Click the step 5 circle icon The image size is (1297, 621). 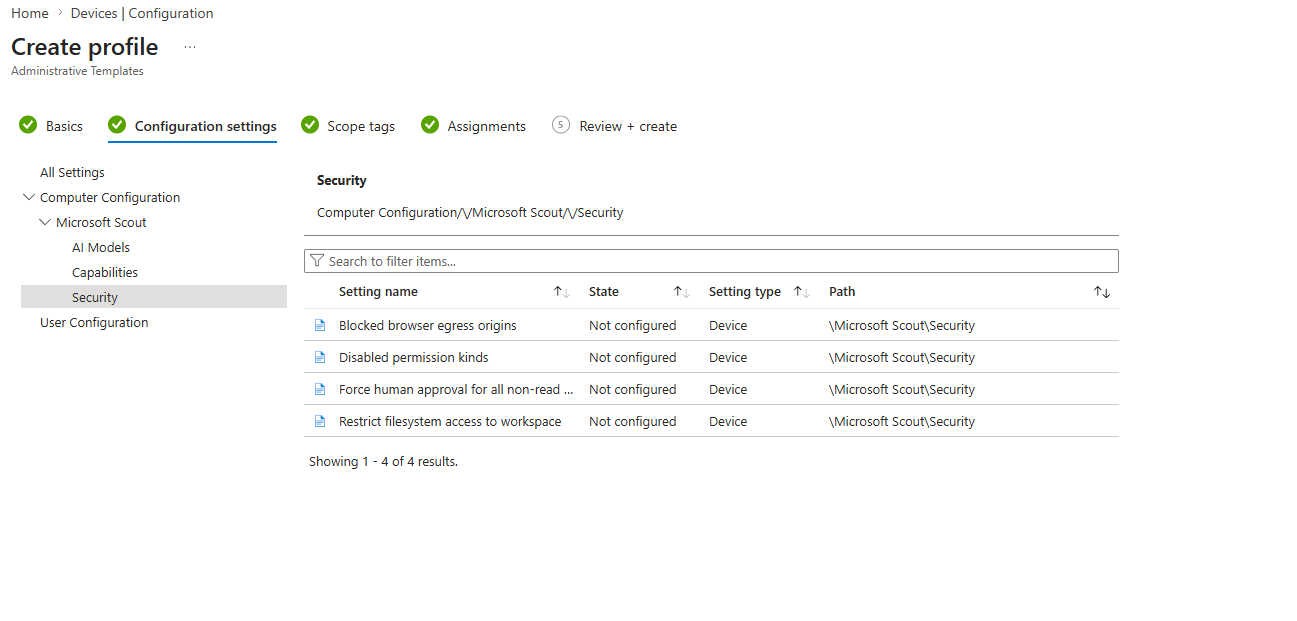click(561, 125)
